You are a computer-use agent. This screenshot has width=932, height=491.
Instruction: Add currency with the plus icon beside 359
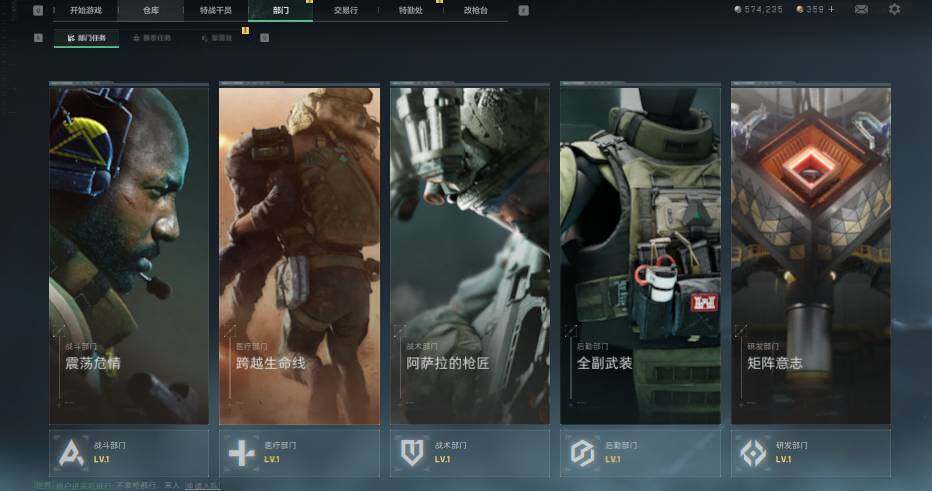(831, 10)
